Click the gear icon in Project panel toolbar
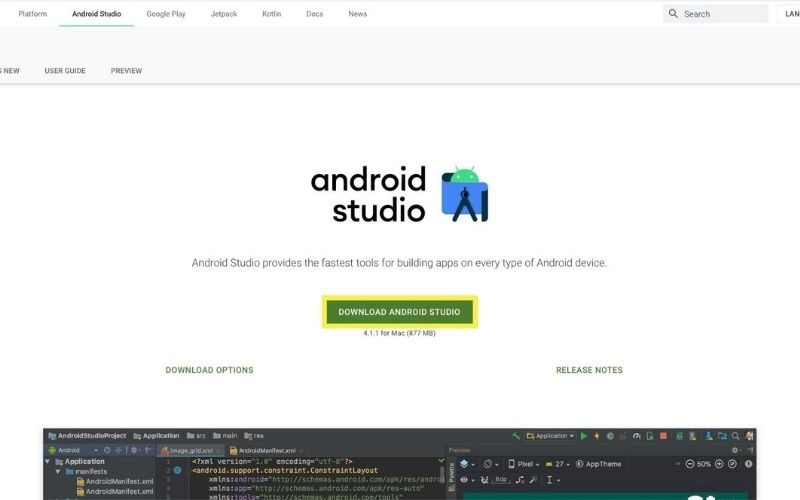 (x=134, y=450)
